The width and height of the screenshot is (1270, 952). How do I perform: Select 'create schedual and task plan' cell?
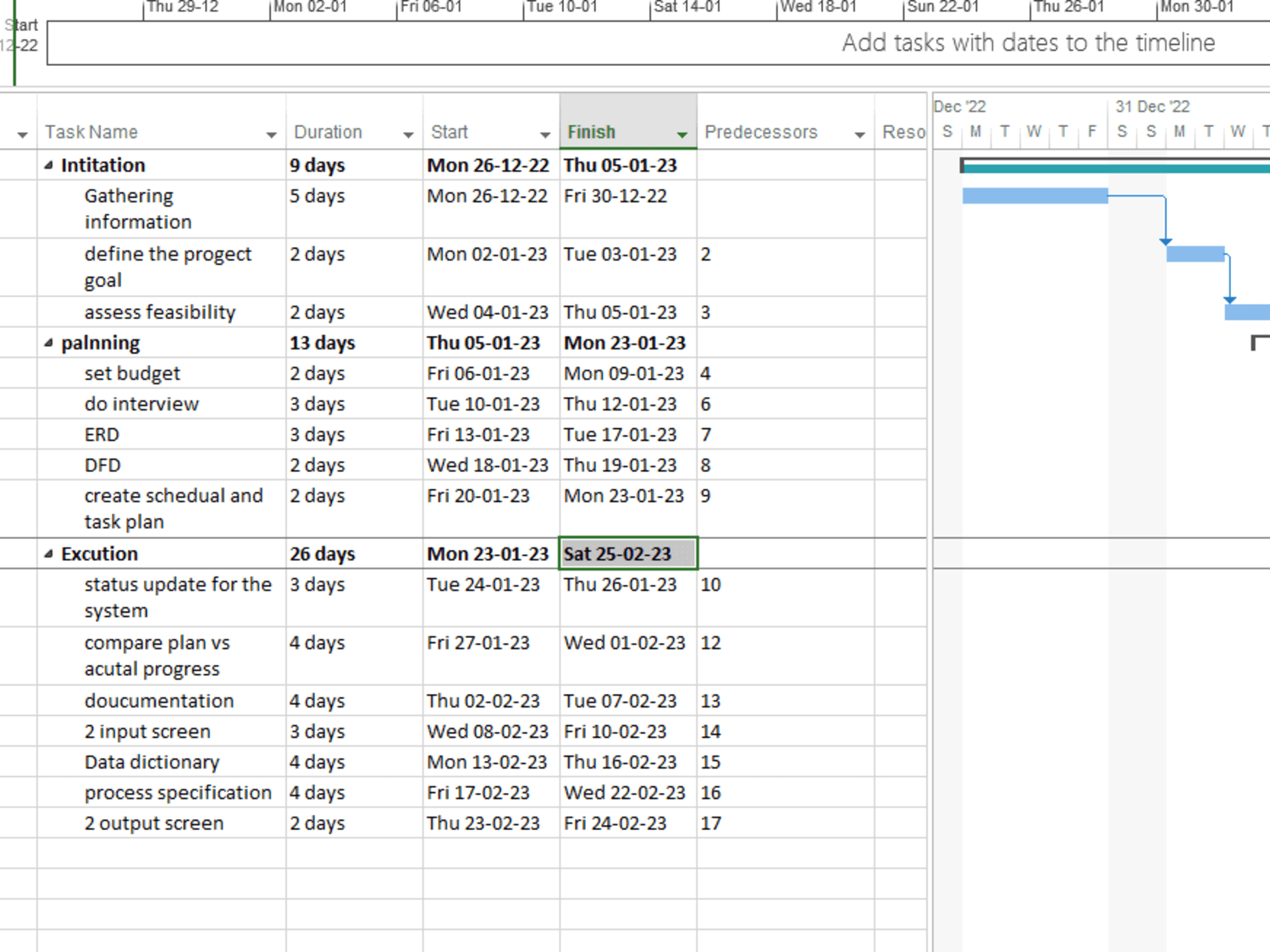(161, 509)
